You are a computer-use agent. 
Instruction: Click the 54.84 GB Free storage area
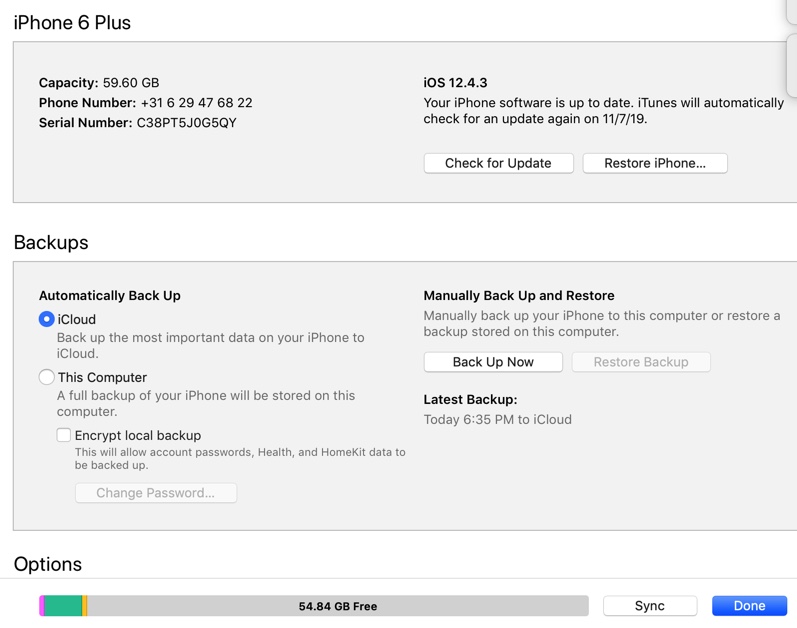[338, 606]
